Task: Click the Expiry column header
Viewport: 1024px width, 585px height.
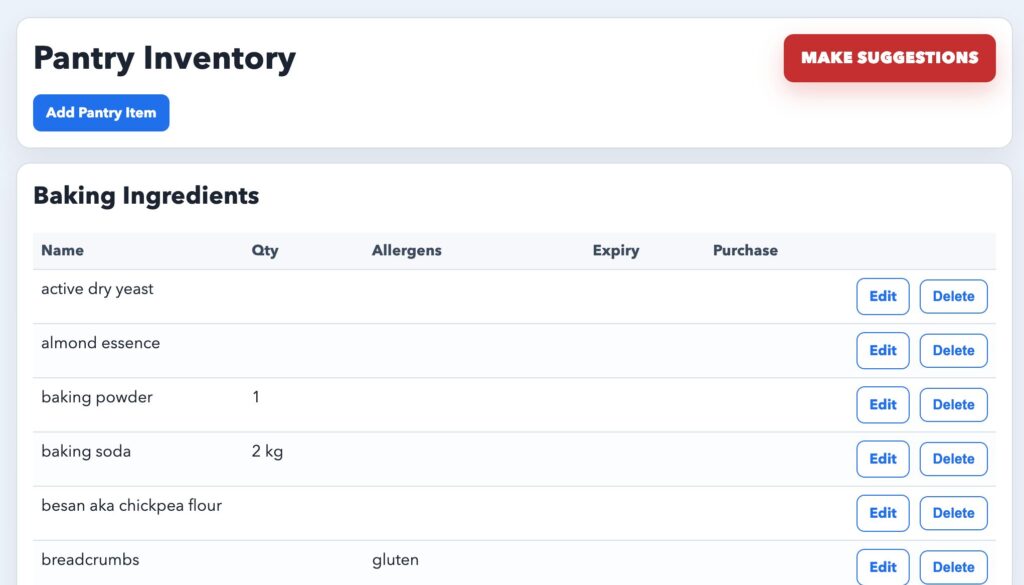Action: click(x=615, y=250)
